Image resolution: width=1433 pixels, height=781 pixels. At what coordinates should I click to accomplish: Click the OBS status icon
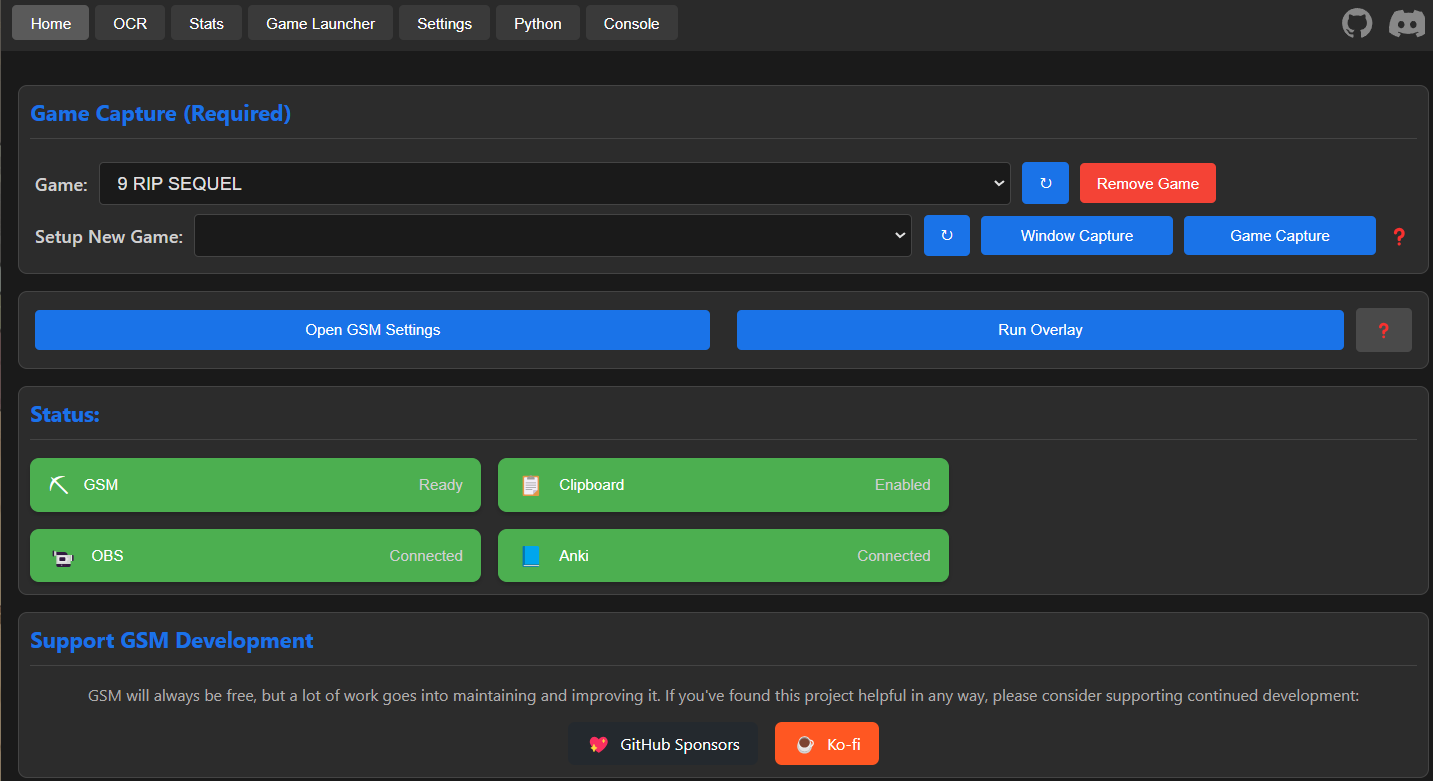[63, 556]
